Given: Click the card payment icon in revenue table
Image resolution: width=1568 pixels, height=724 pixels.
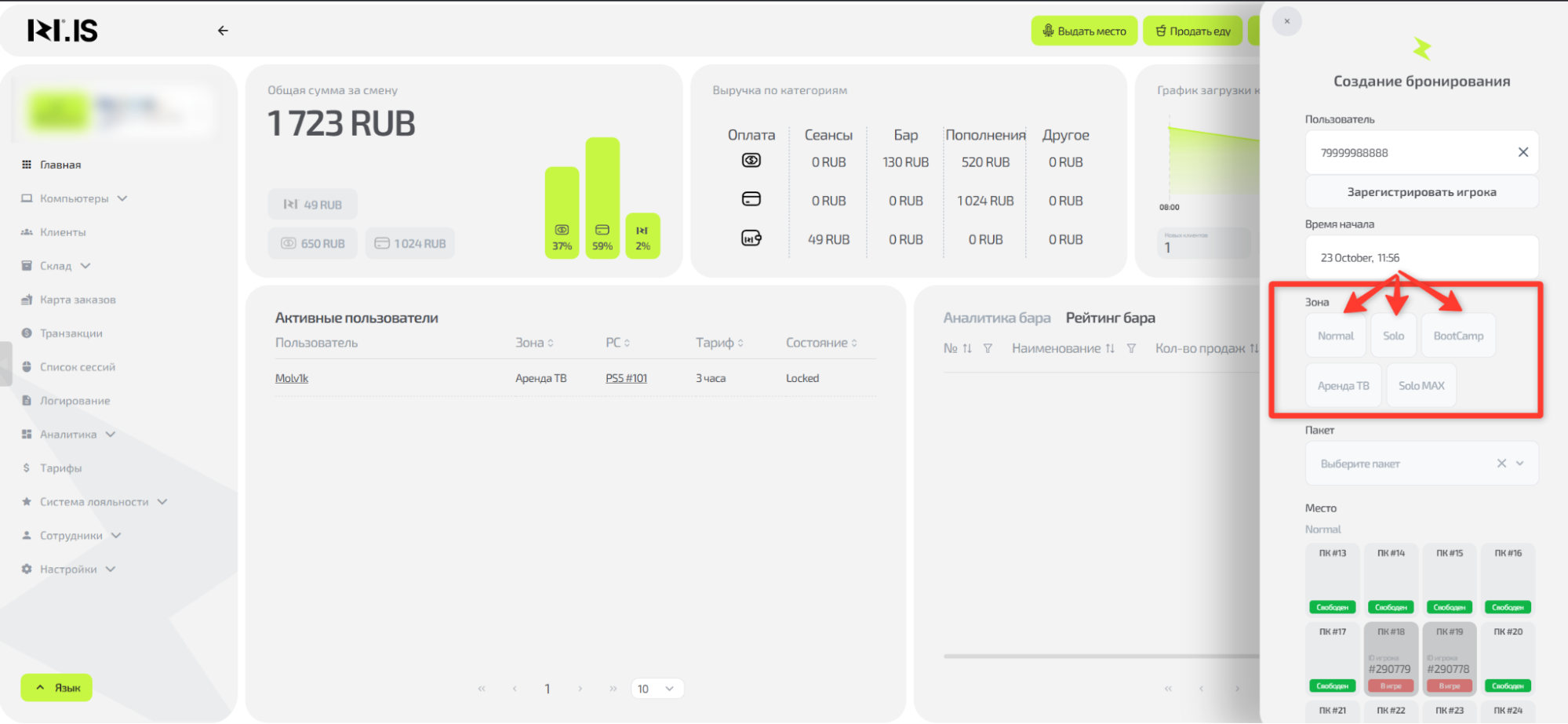Looking at the screenshot, I should point(751,199).
